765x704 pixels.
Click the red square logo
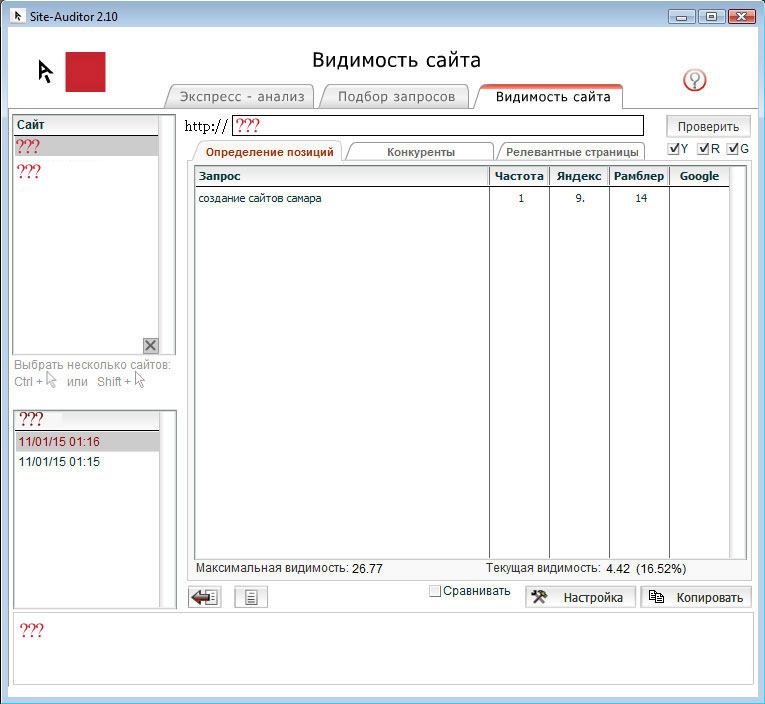tap(85, 72)
